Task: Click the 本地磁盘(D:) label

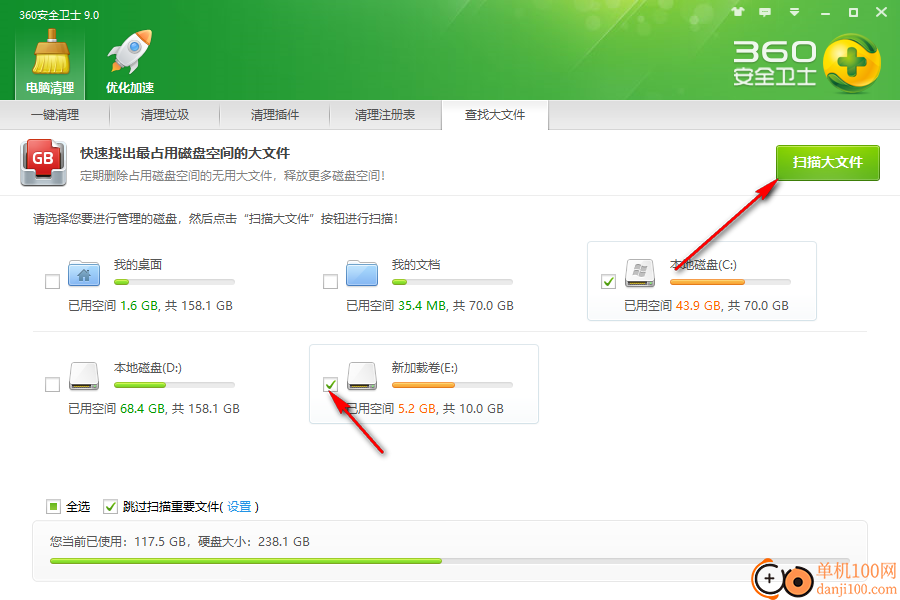Action: 148,367
